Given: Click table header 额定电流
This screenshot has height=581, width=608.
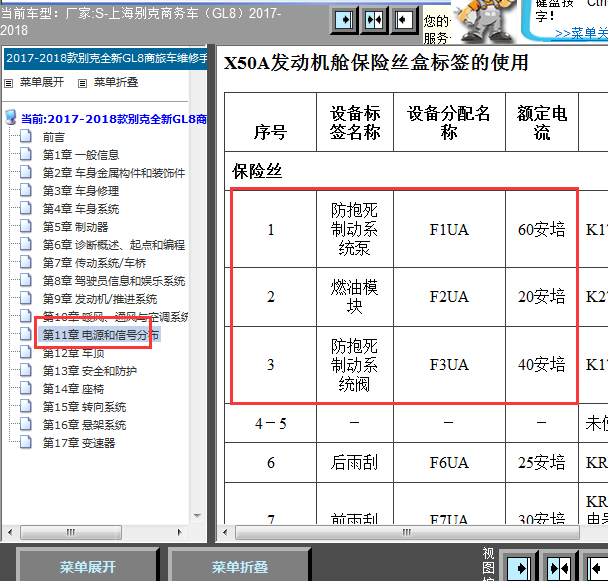Looking at the screenshot, I should (x=542, y=123).
